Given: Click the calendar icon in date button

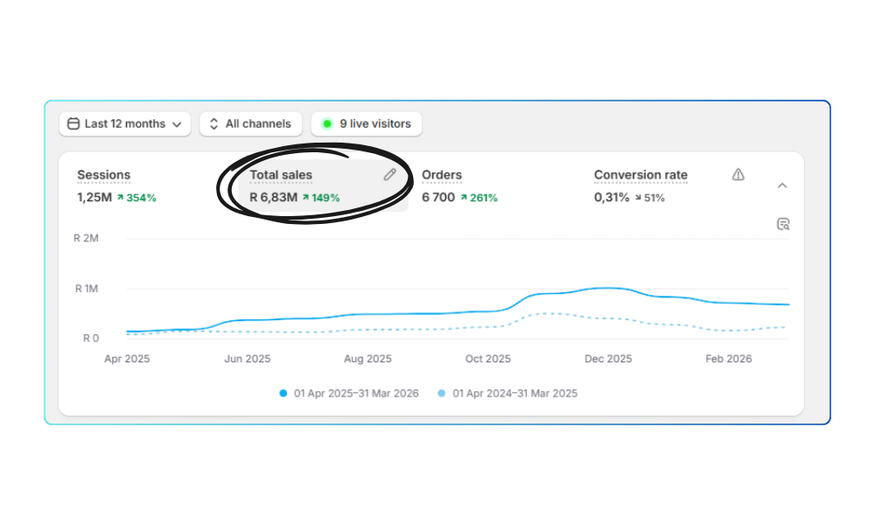Looking at the screenshot, I should coord(73,124).
